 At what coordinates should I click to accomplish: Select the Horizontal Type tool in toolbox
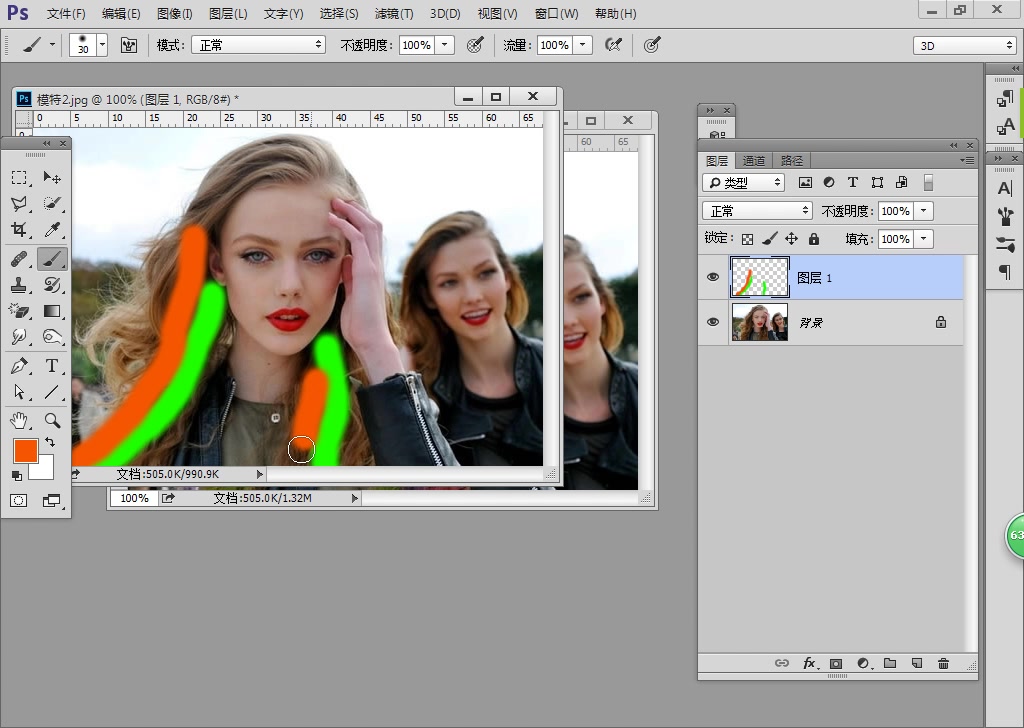pos(52,366)
